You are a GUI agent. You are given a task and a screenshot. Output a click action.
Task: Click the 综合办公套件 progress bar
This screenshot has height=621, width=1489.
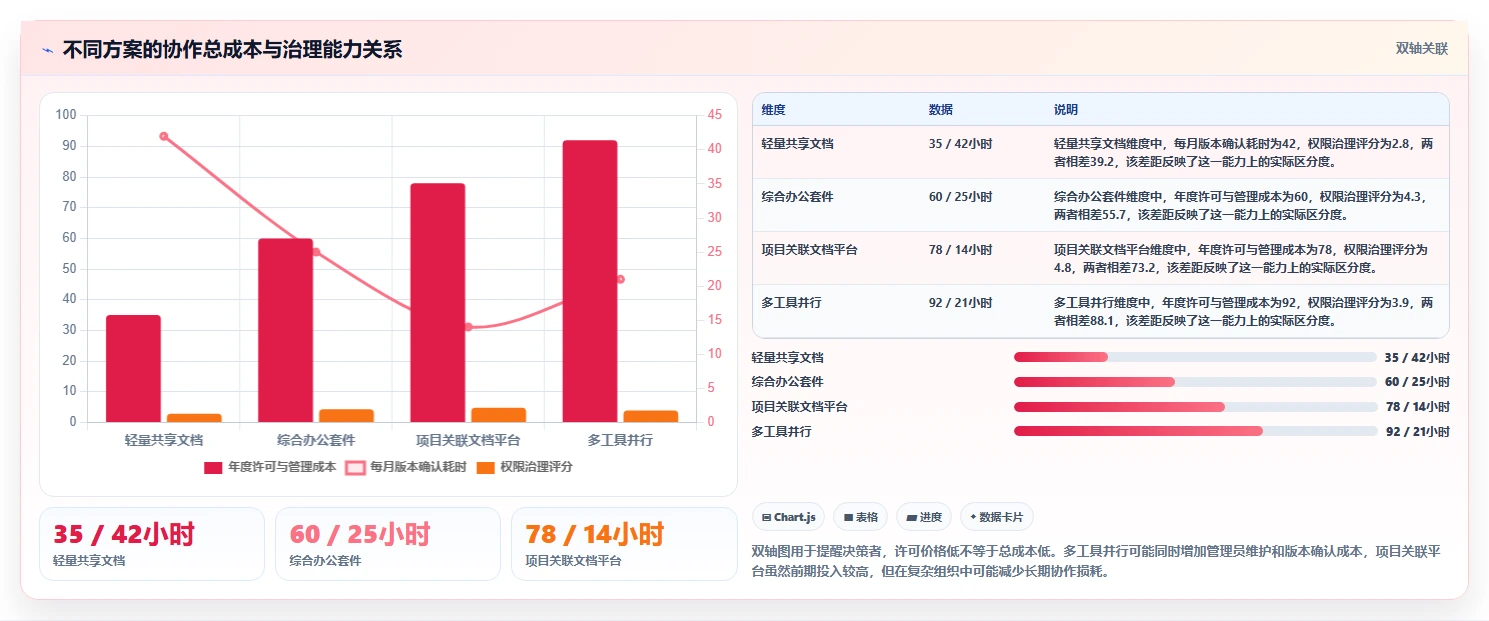coord(1195,382)
